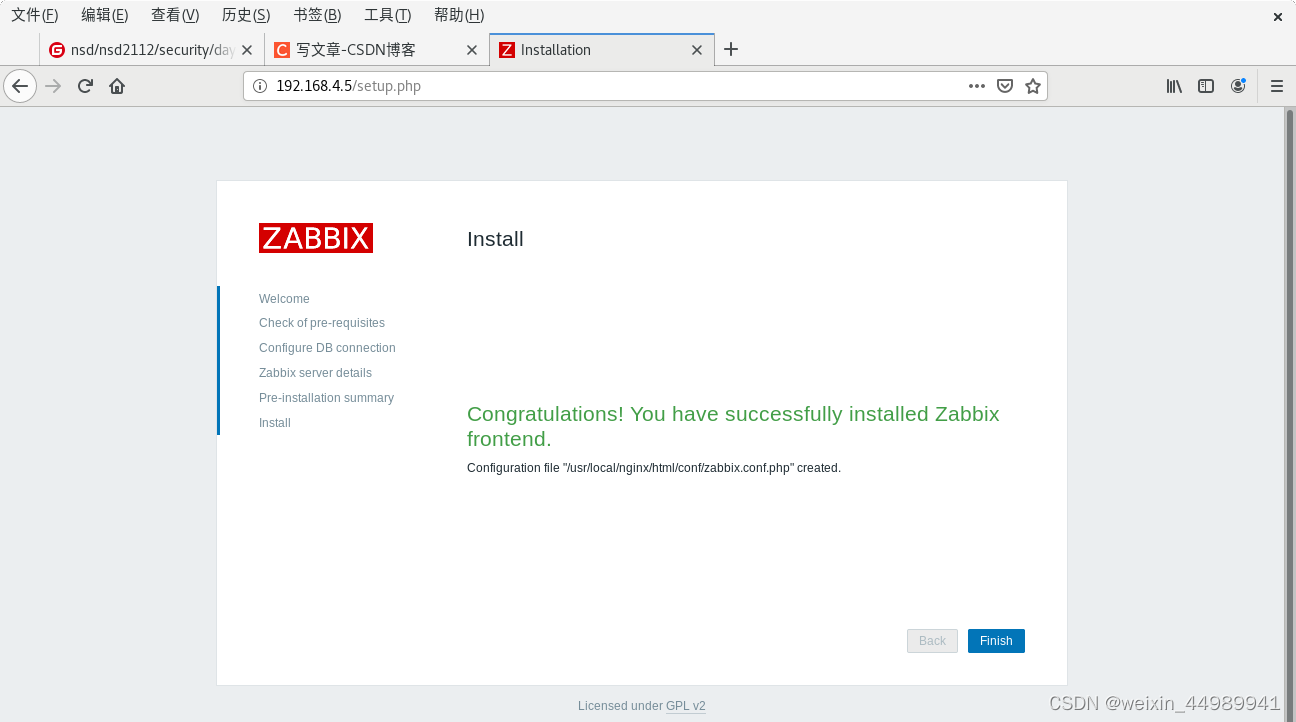
Task: Open the GPL v2 license link
Action: click(x=686, y=706)
